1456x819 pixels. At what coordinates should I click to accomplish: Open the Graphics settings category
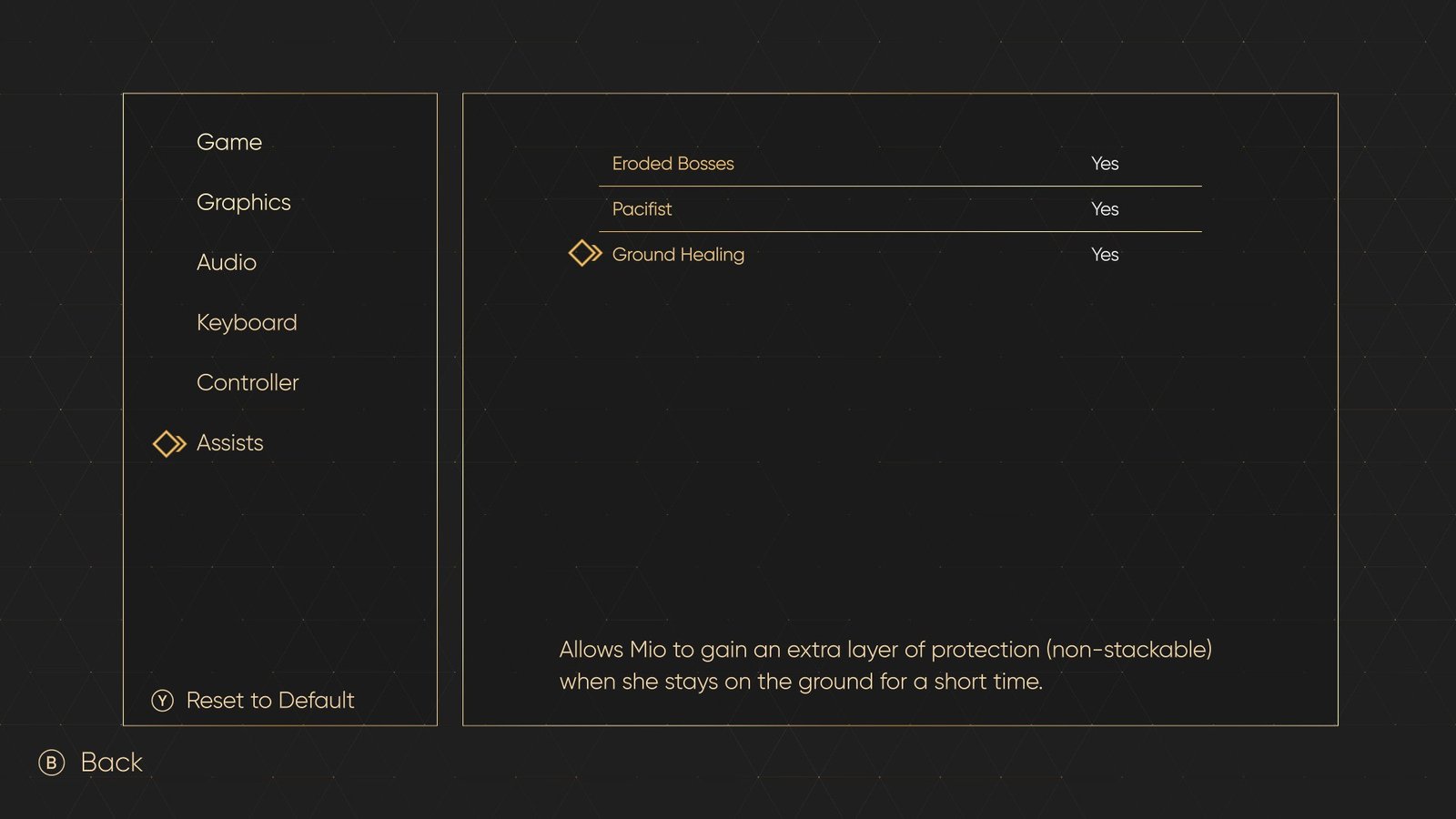244,203
